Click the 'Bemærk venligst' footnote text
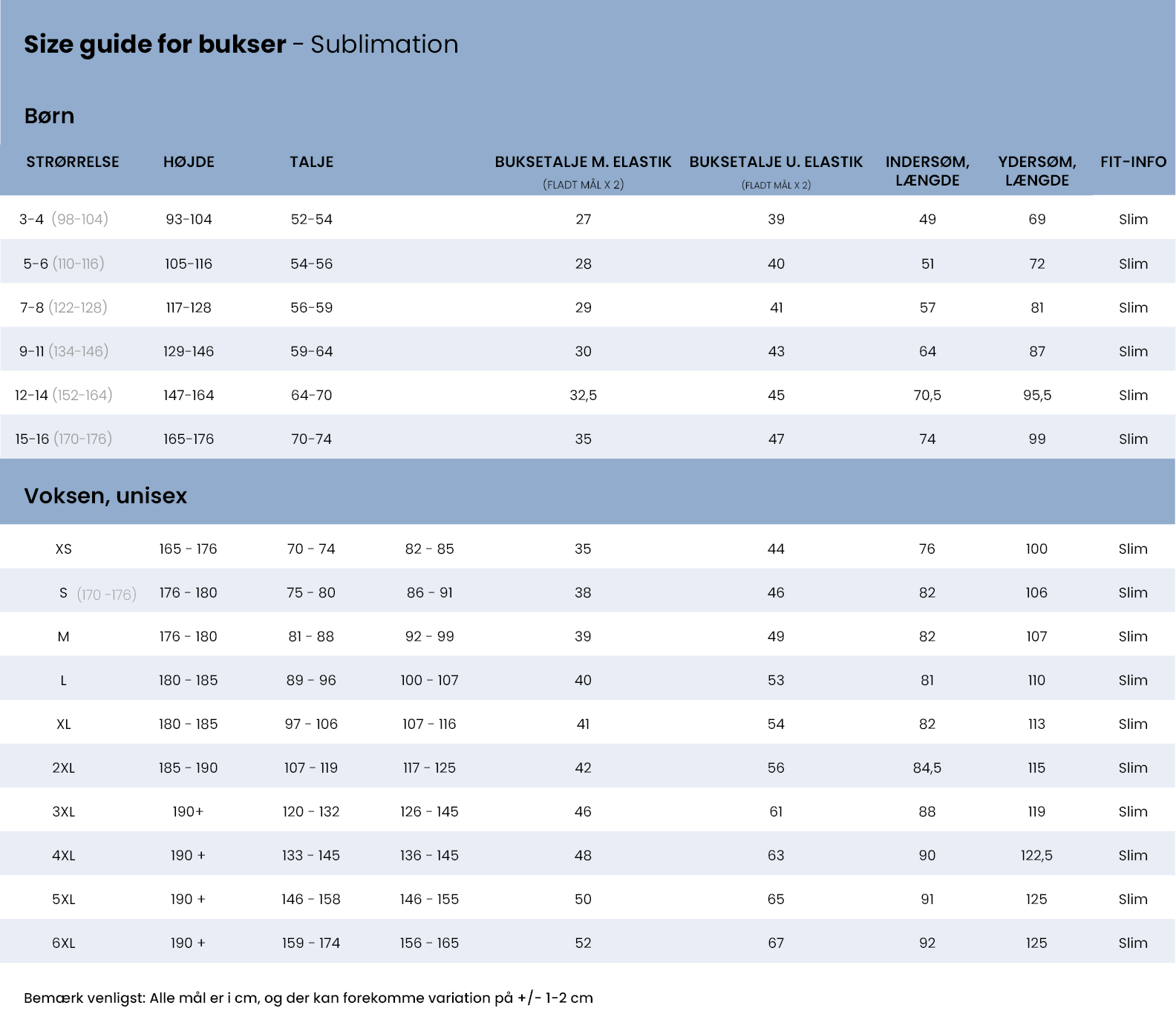 click(x=308, y=998)
